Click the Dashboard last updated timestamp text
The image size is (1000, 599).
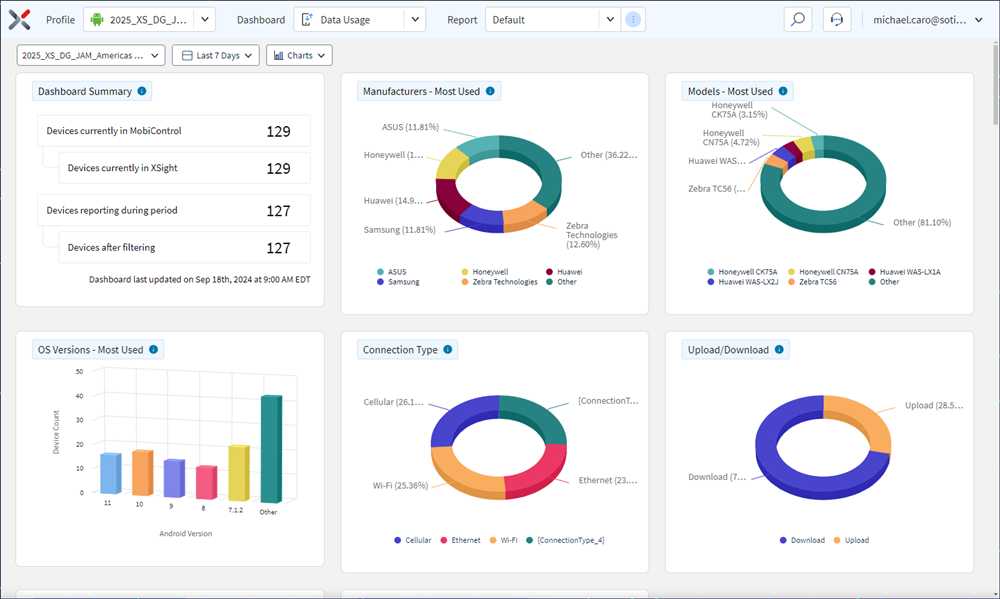[x=200, y=279]
